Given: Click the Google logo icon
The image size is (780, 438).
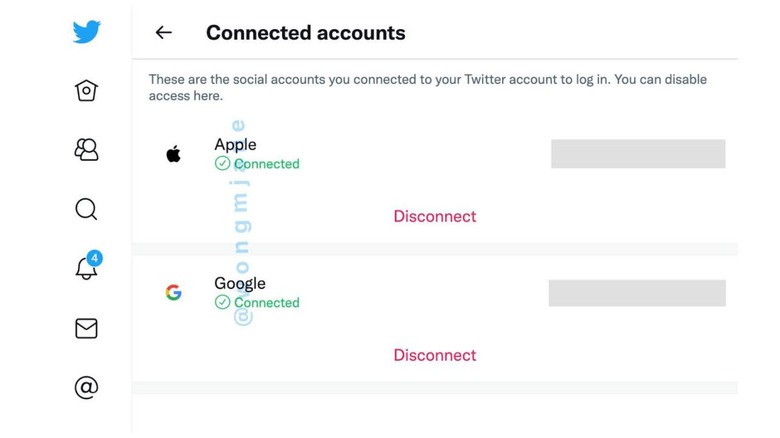Looking at the screenshot, I should click(174, 292).
